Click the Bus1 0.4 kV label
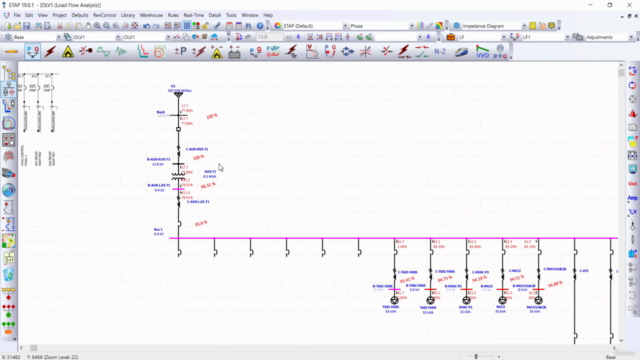 (x=158, y=232)
